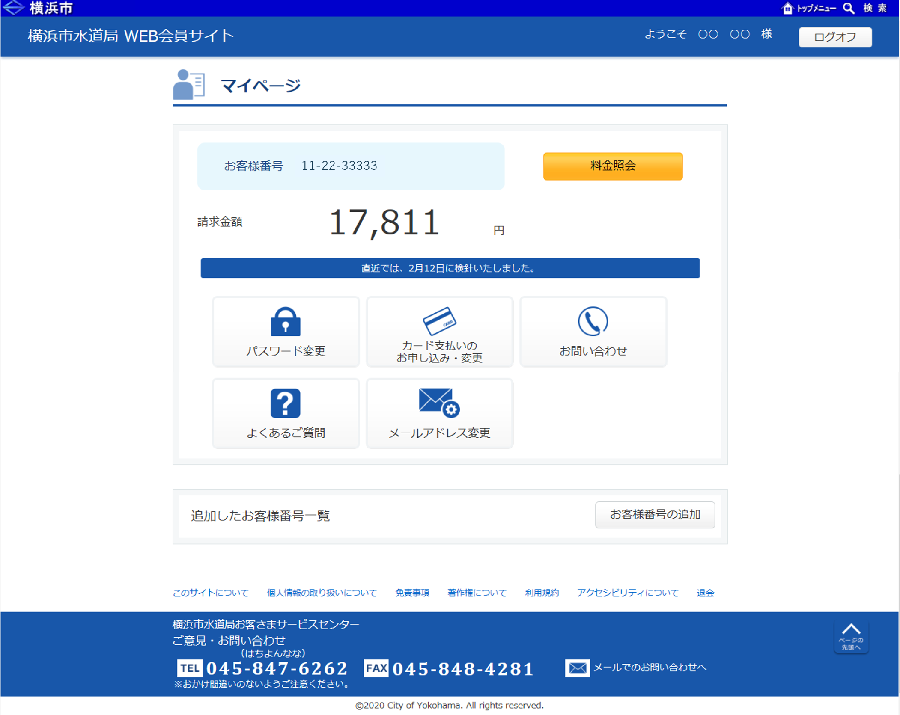
Task: Open the 著作権について footer link
Action: [477, 593]
